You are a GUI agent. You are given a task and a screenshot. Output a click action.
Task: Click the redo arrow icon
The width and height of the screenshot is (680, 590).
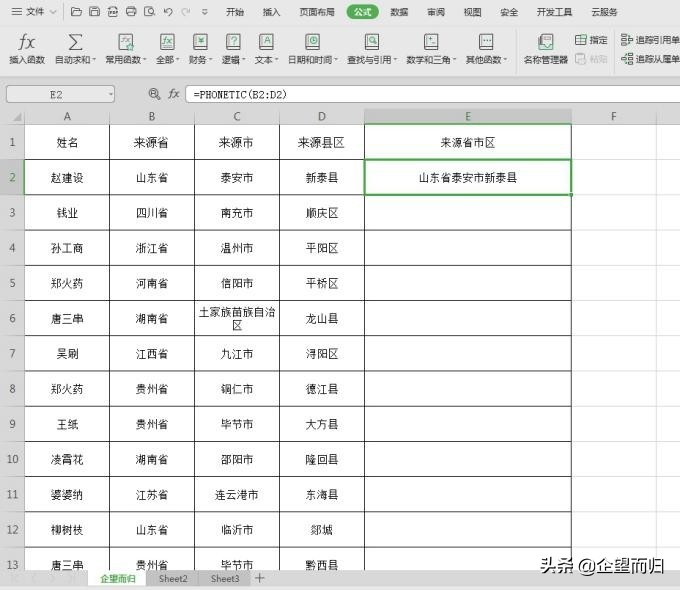pos(186,12)
